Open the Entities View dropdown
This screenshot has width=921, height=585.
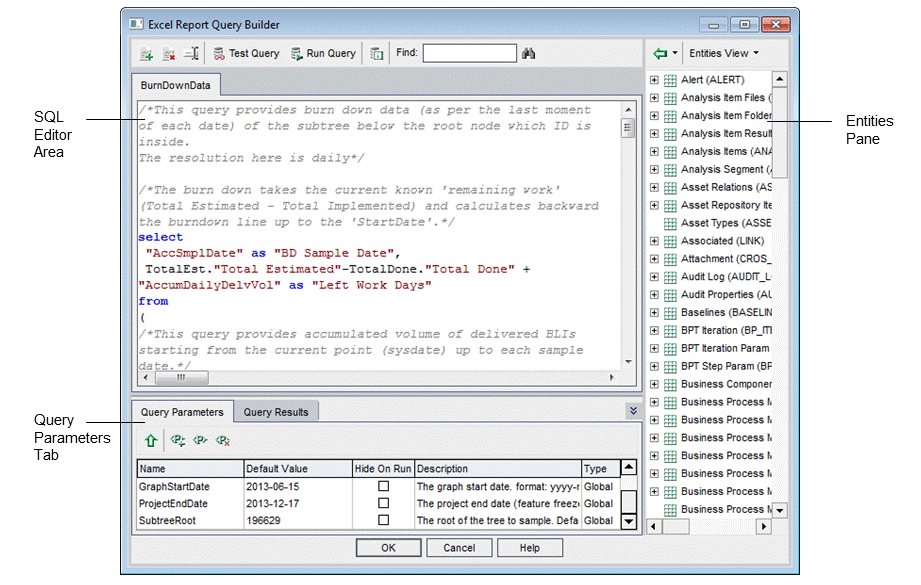(723, 54)
